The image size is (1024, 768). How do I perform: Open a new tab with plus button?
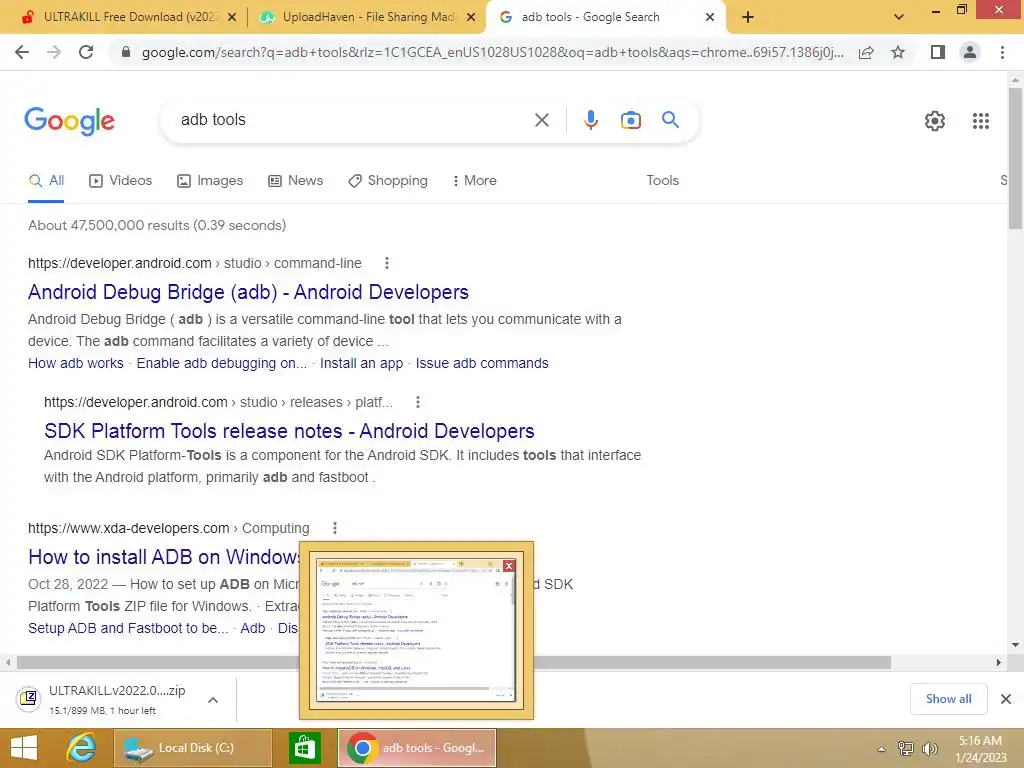tap(748, 18)
